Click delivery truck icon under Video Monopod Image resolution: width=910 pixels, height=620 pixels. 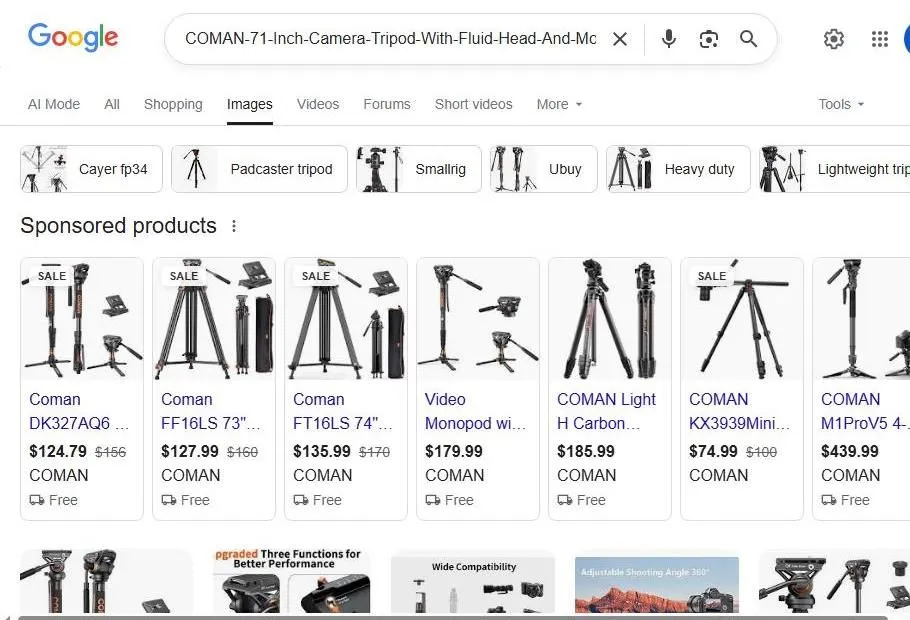coord(433,500)
